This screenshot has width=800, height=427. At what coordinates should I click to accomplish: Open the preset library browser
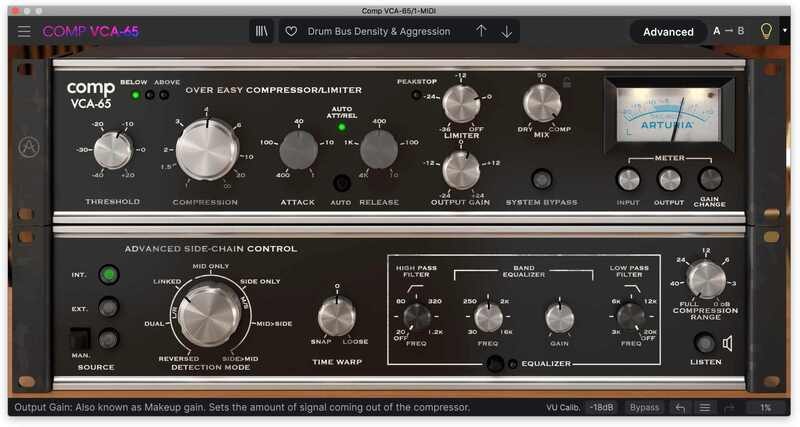(262, 31)
